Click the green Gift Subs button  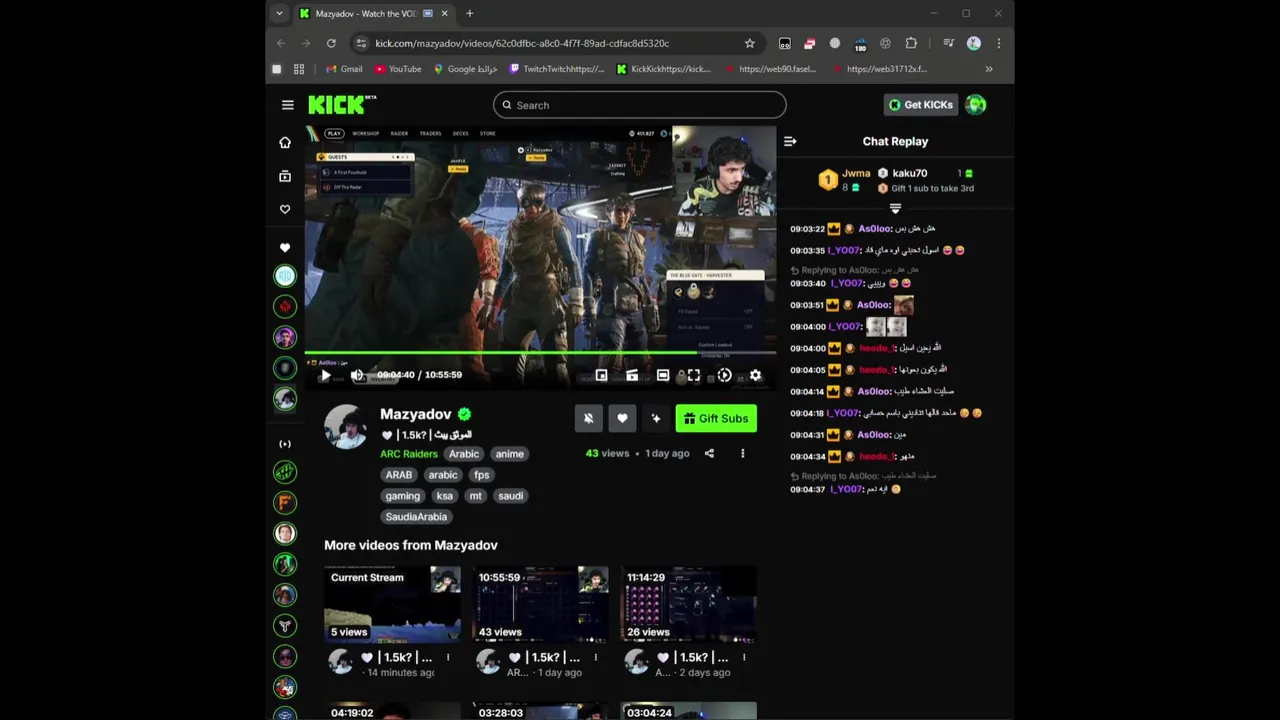point(716,418)
